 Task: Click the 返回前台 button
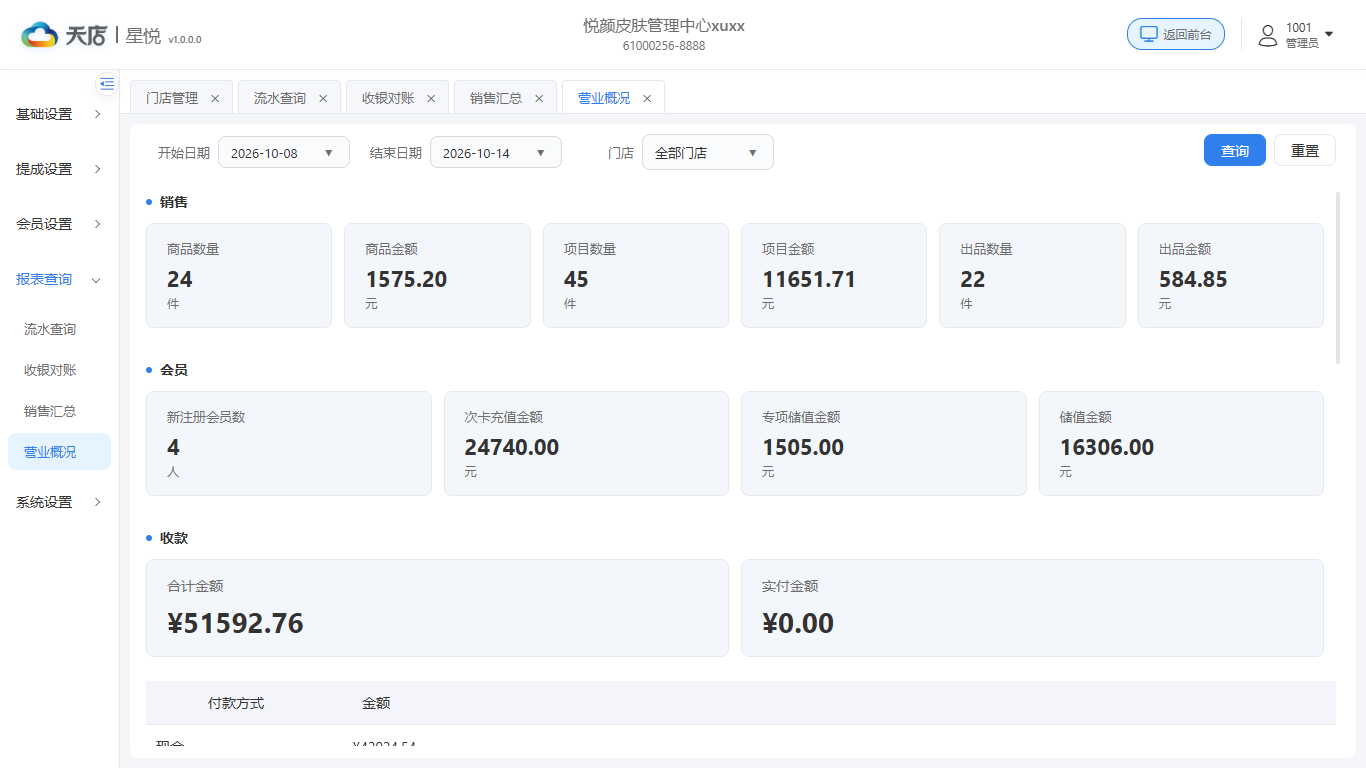pos(1176,34)
